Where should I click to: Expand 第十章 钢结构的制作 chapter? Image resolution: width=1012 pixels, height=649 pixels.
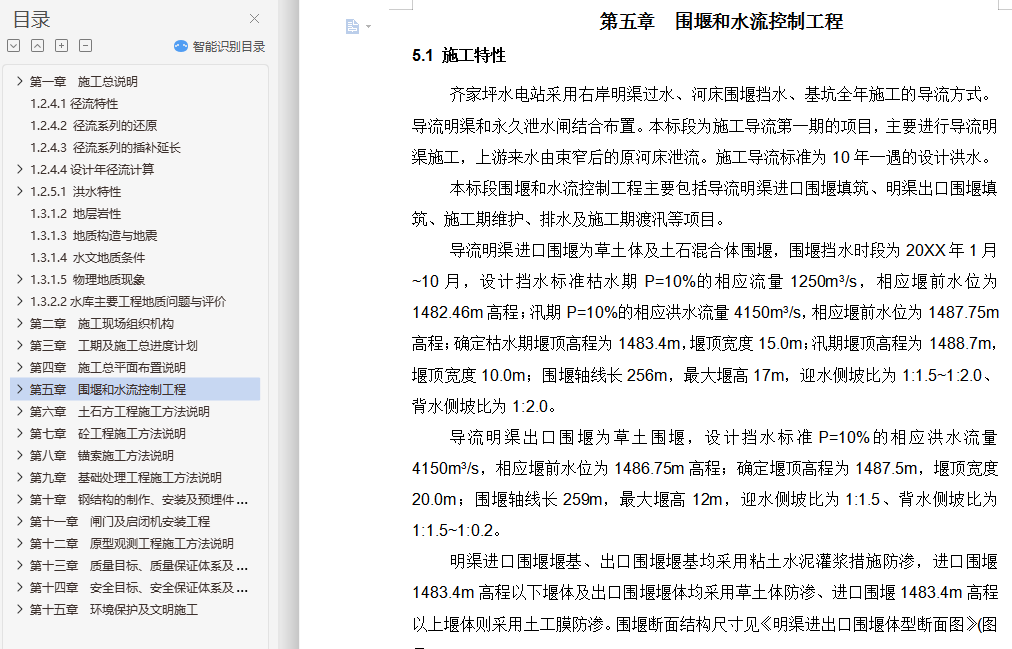[19, 499]
